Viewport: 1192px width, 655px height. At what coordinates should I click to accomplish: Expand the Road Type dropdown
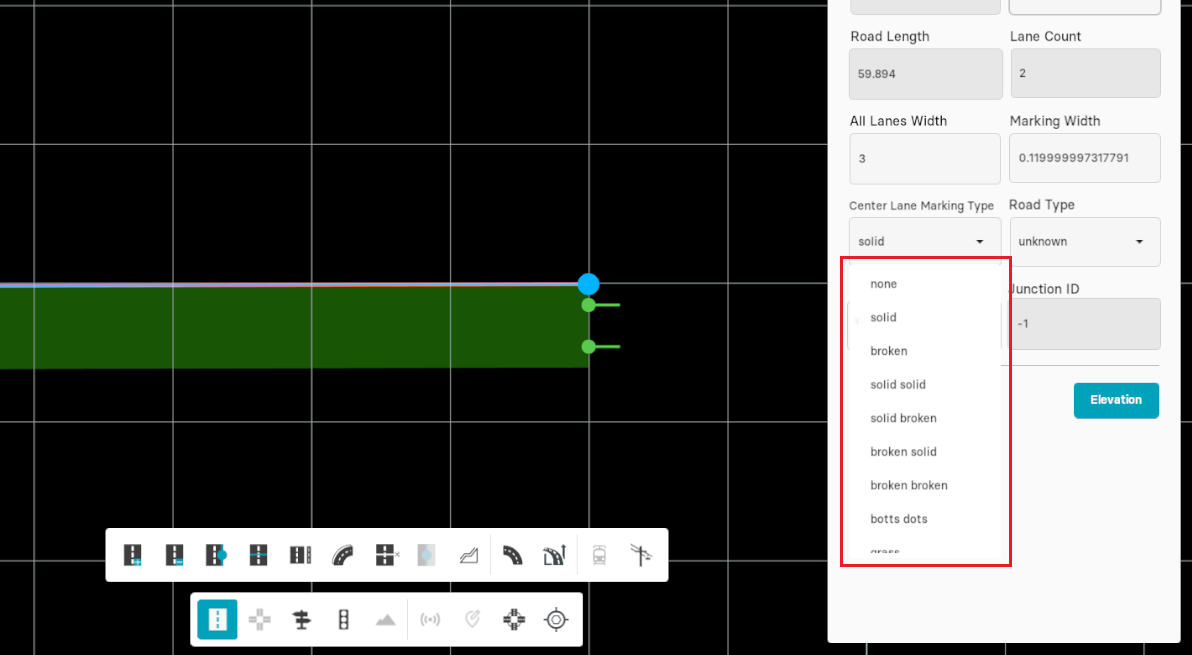(x=1084, y=241)
